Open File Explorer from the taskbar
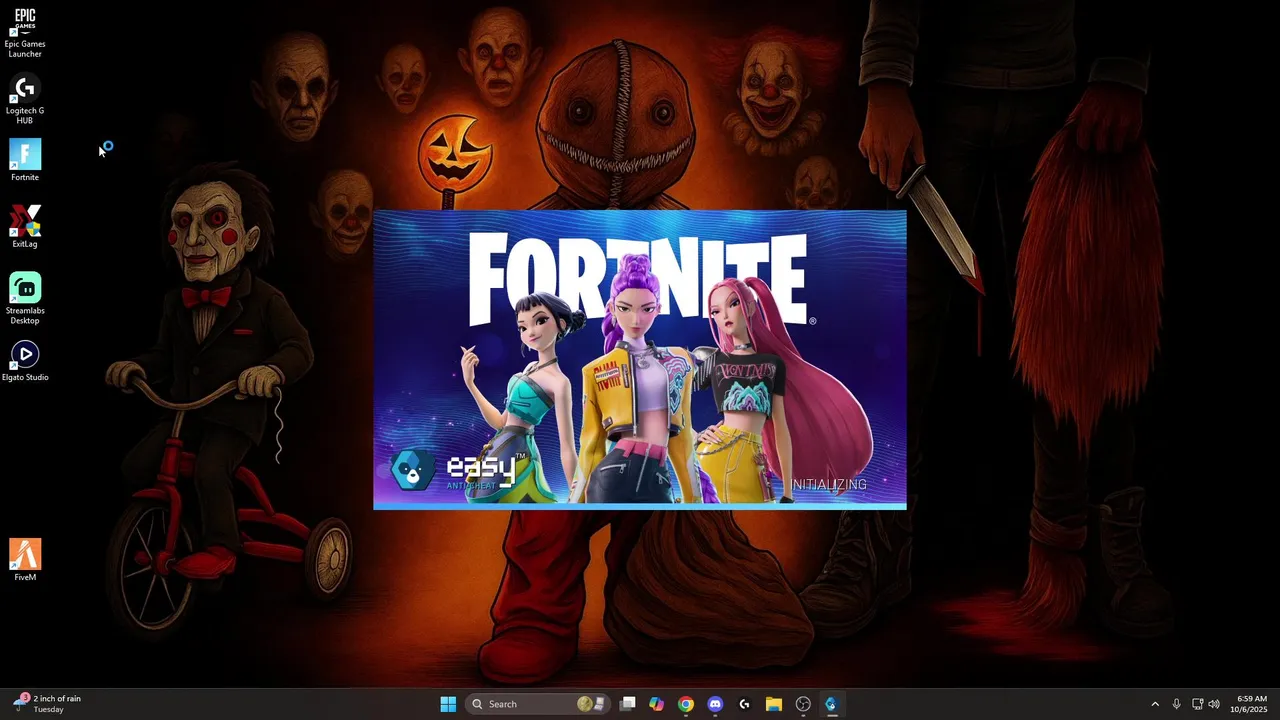The image size is (1280, 720). tap(773, 704)
